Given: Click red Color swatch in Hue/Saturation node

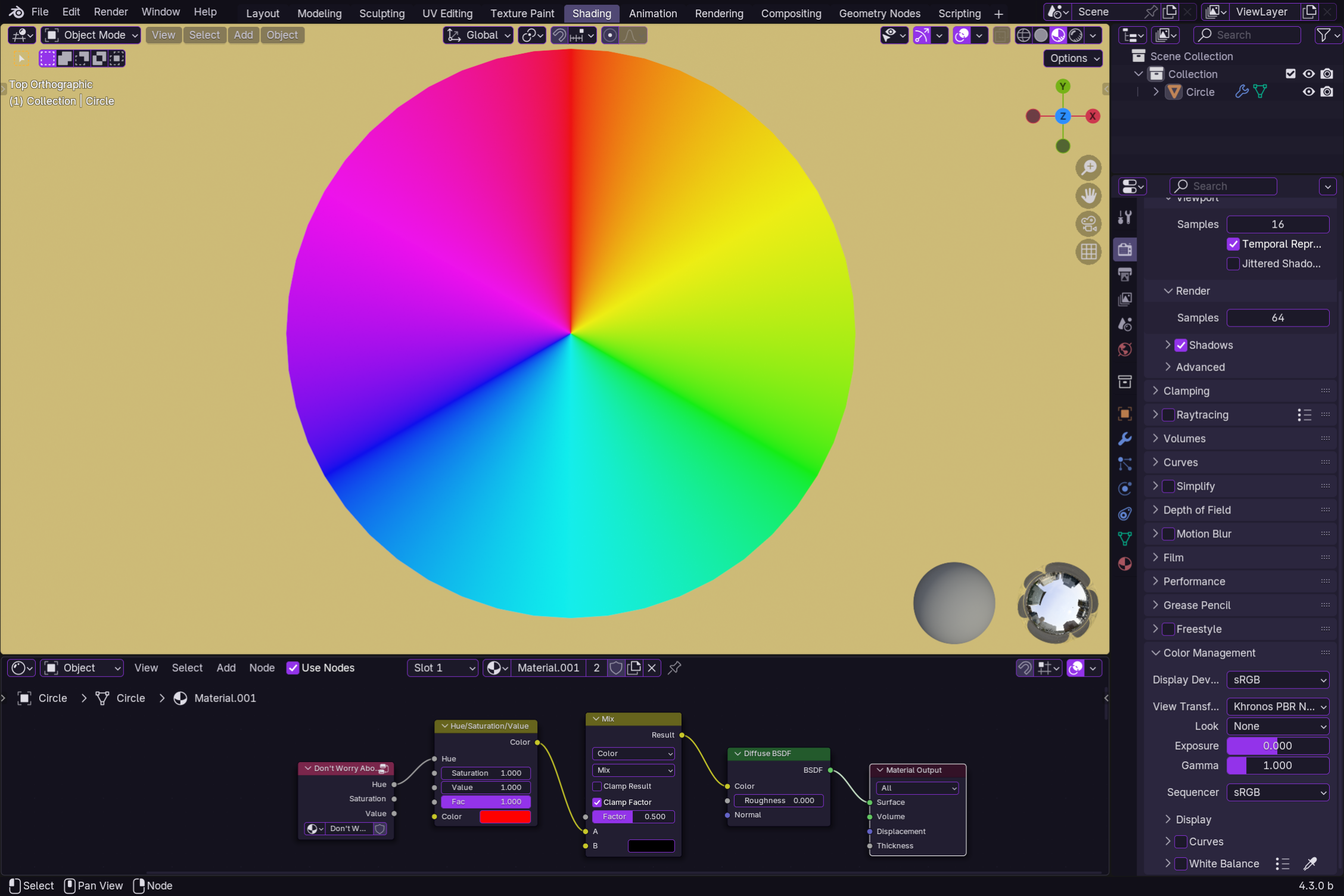Looking at the screenshot, I should click(x=505, y=817).
